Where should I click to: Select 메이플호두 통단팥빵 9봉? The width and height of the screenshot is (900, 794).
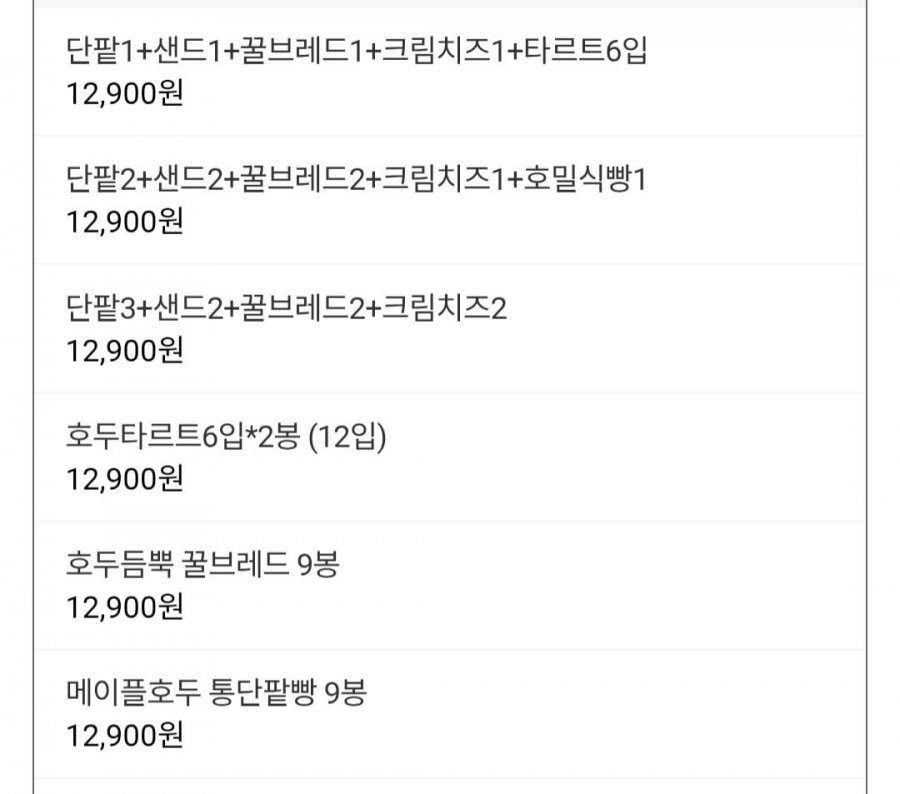(216, 693)
